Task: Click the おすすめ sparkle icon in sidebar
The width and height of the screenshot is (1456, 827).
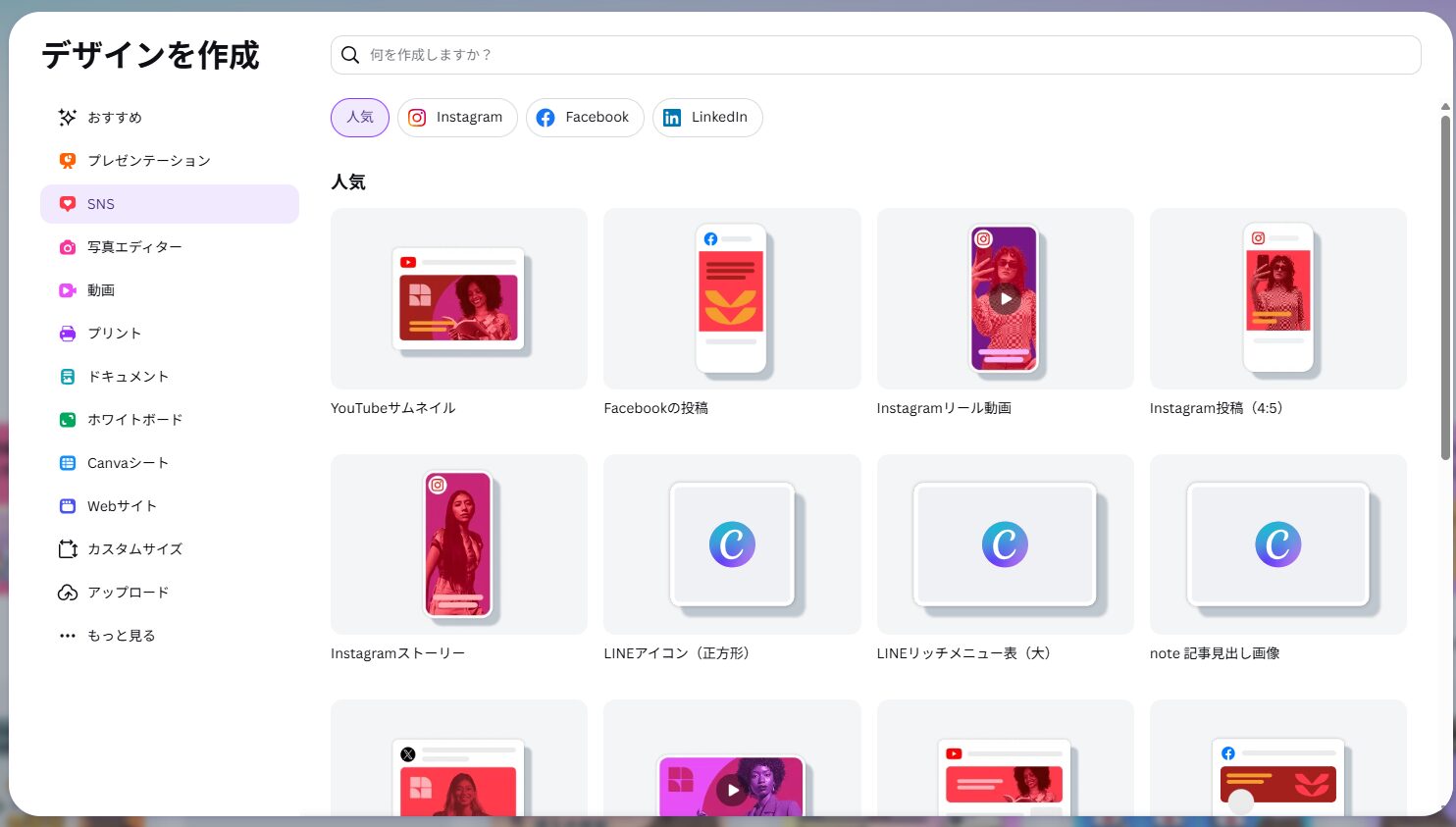Action: pyautogui.click(x=68, y=118)
